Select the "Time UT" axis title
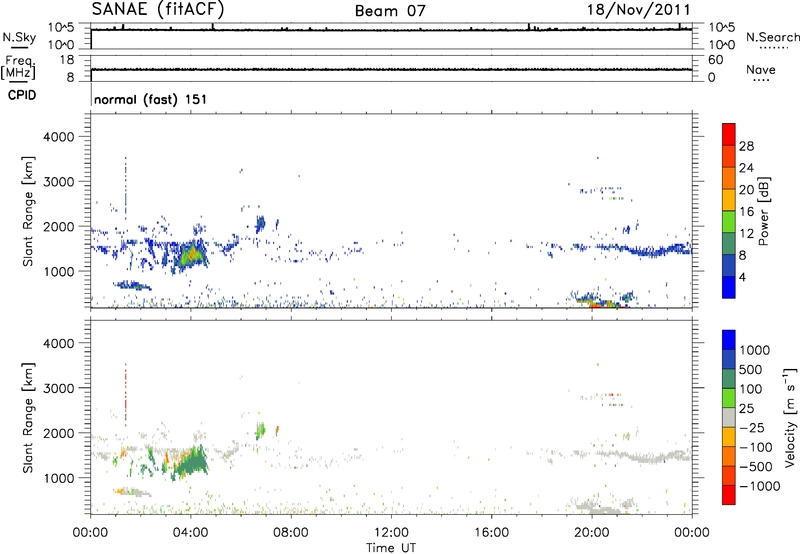The height and width of the screenshot is (554, 800). pos(391,548)
